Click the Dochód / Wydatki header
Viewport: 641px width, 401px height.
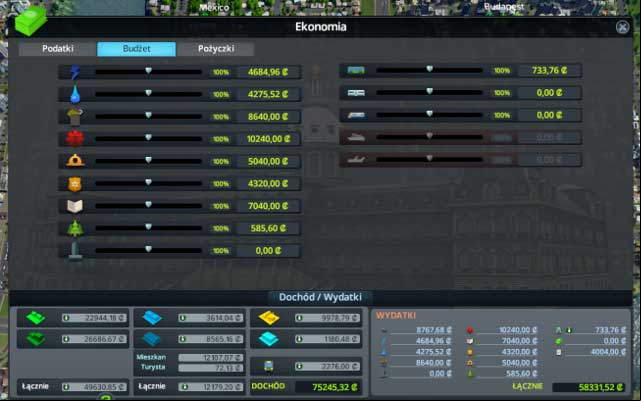click(x=320, y=297)
